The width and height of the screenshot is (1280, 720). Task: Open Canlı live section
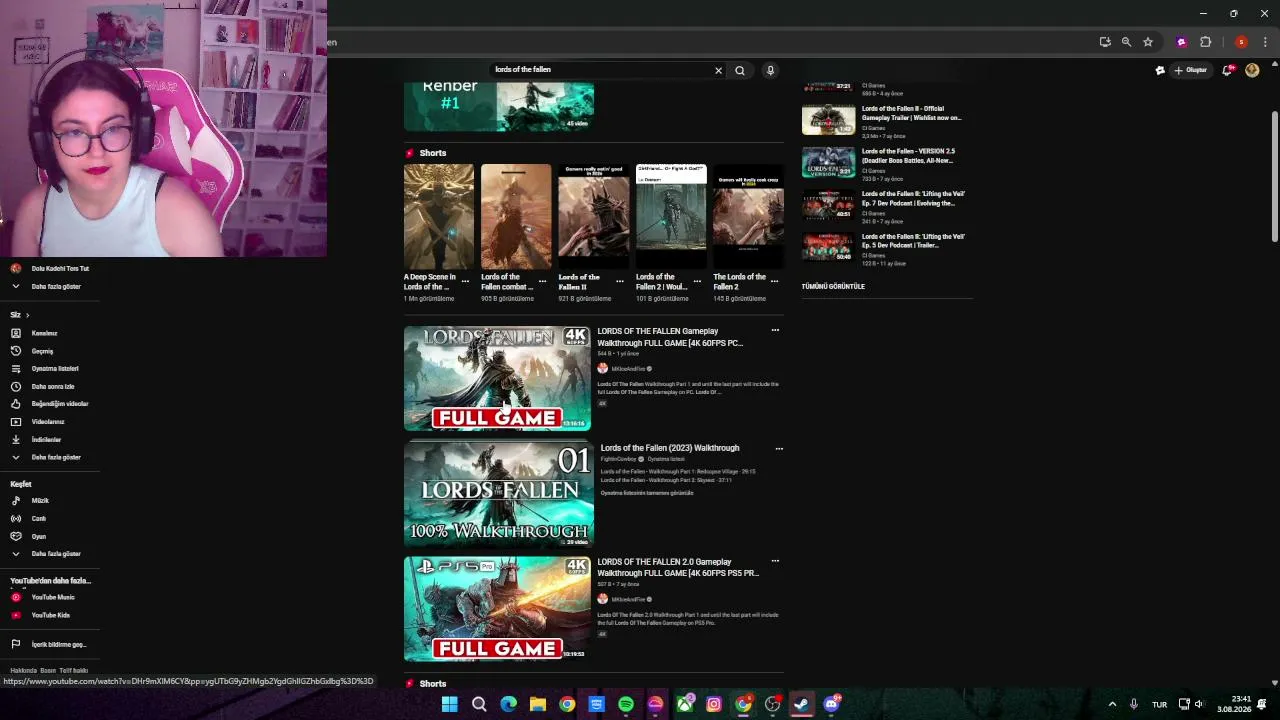39,518
